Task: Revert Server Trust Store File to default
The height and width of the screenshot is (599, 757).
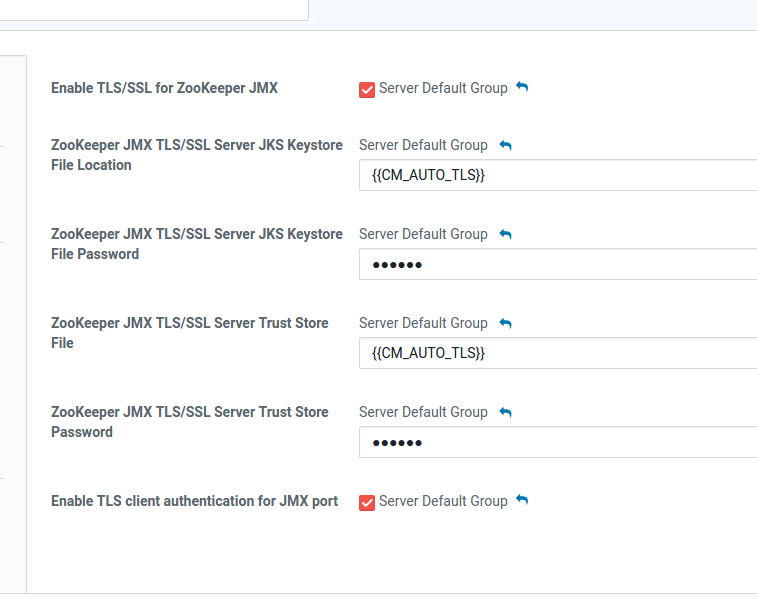Action: (x=505, y=323)
